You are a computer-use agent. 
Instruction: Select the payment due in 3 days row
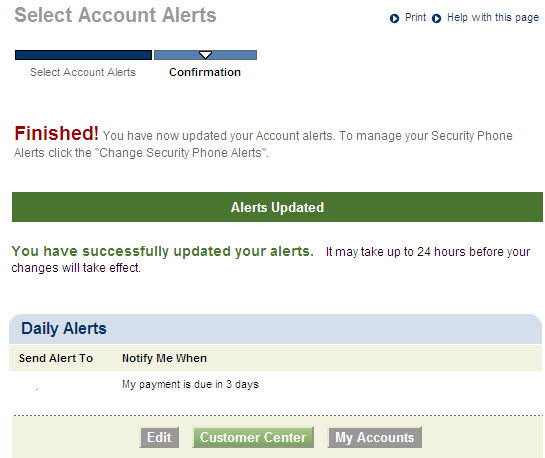275,385
